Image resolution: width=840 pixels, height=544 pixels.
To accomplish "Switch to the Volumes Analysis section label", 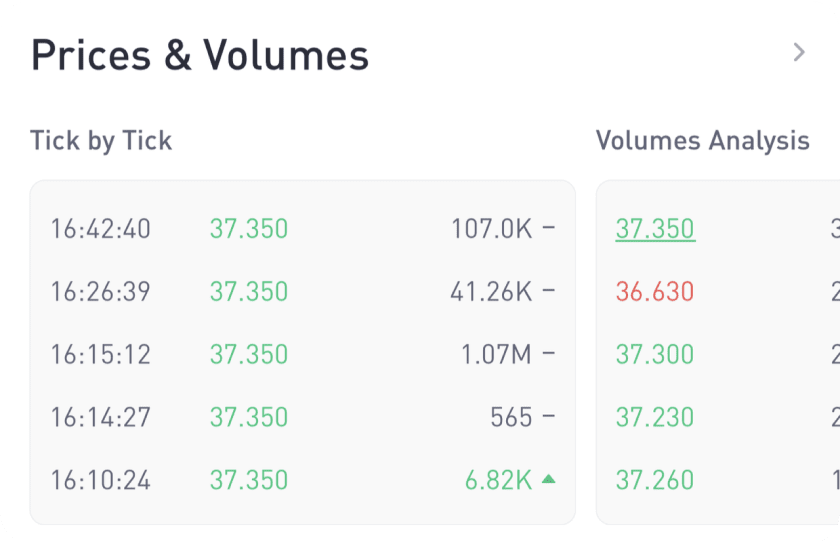I will pos(702,141).
